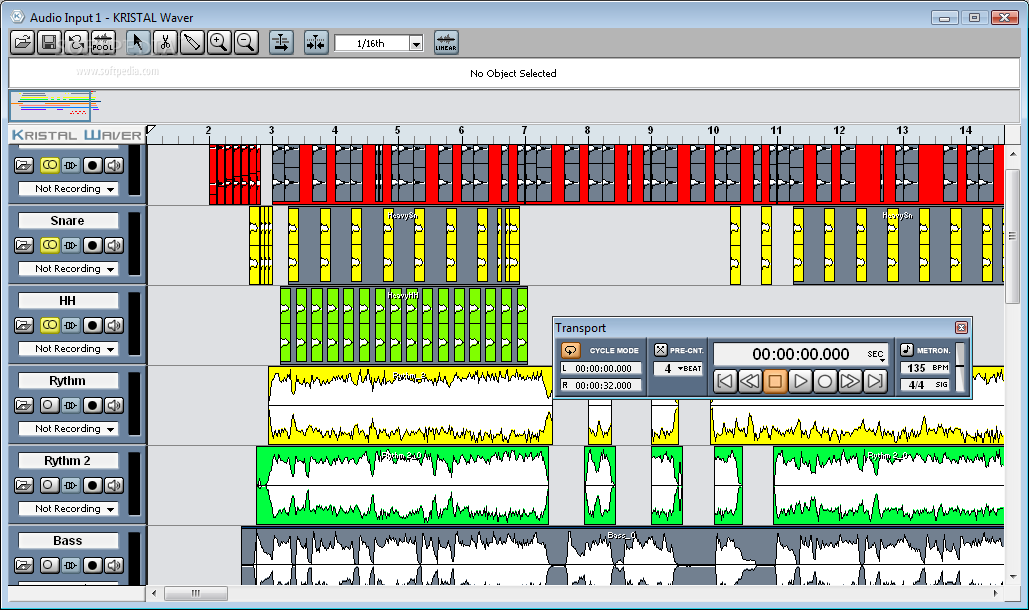Toggle snap to grid button
1029x610 pixels.
316,43
